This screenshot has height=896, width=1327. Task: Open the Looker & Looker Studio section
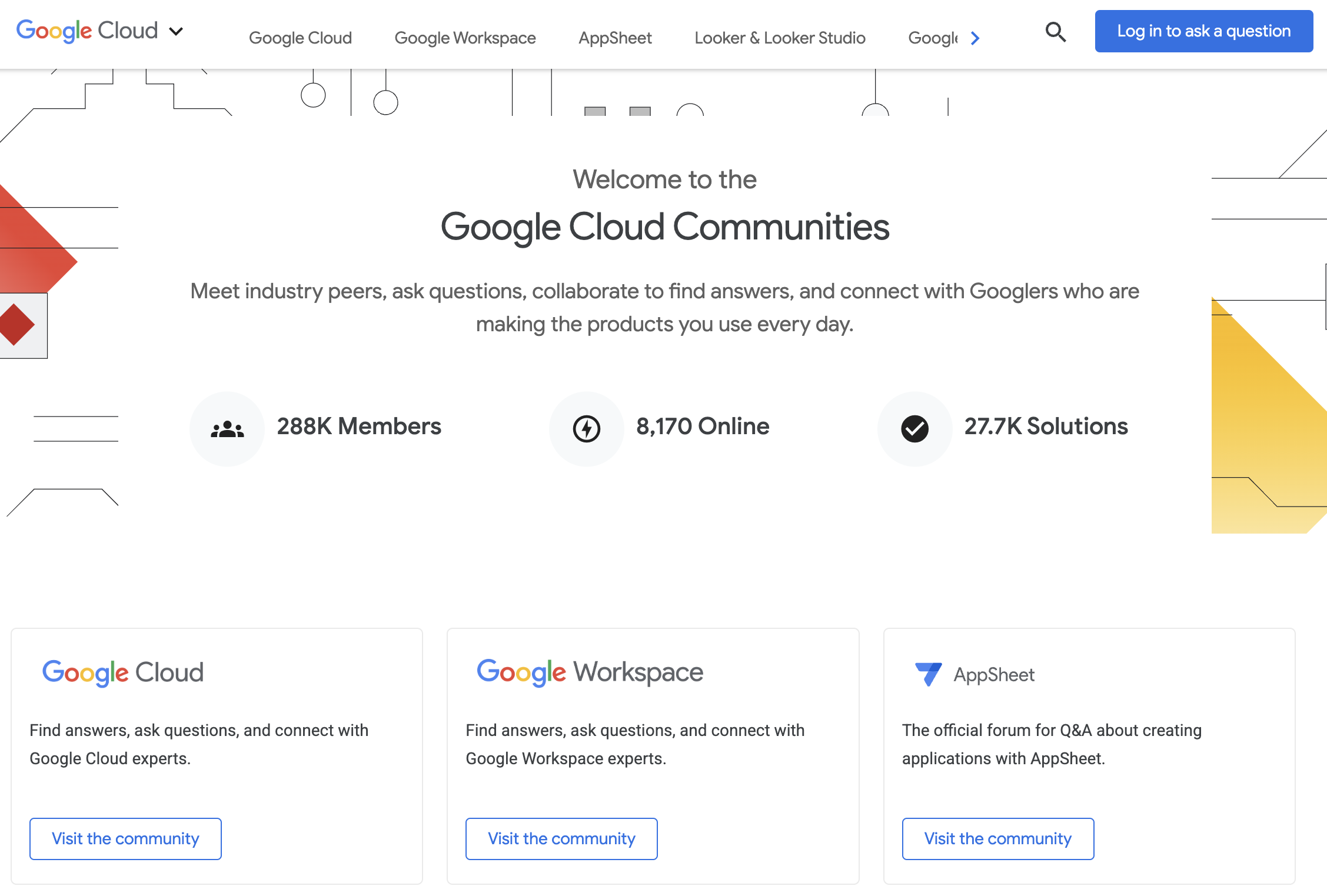[x=780, y=38]
